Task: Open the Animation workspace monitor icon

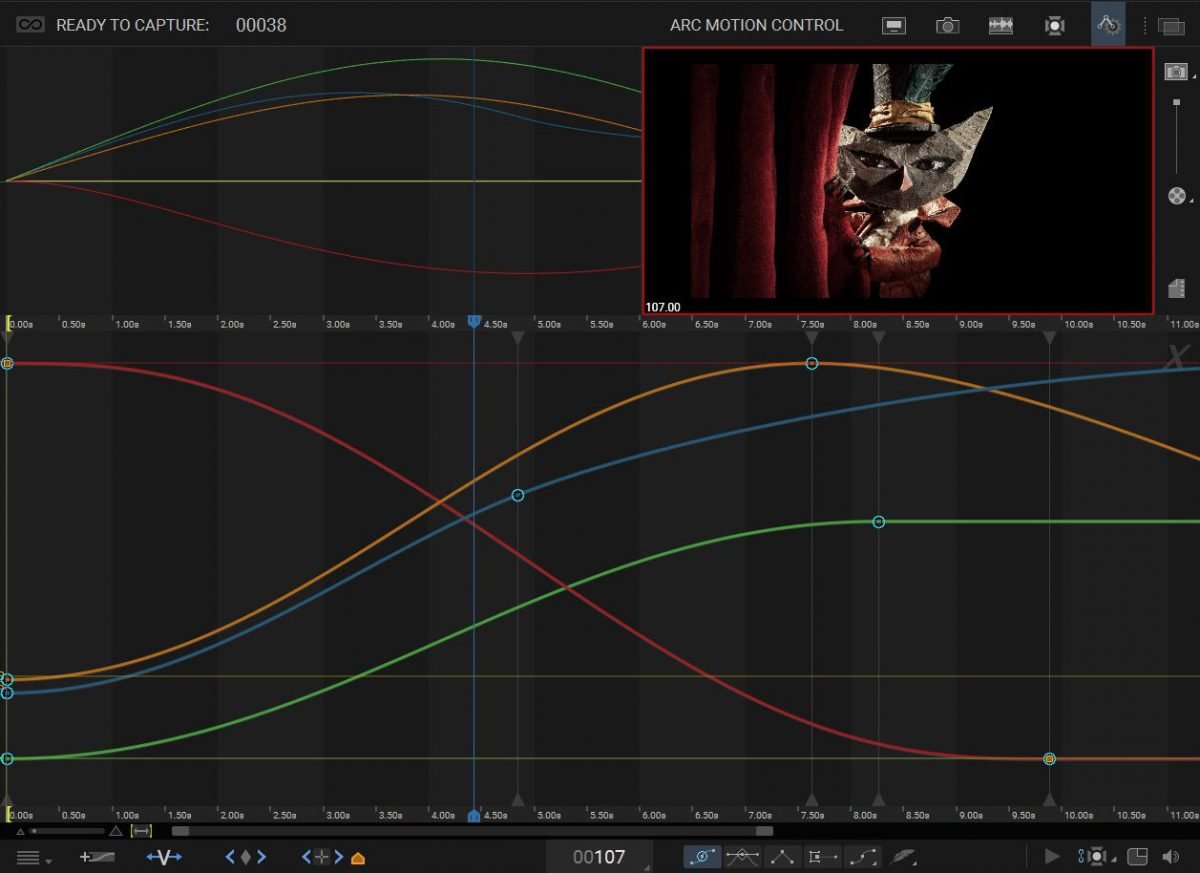Action: coord(894,25)
